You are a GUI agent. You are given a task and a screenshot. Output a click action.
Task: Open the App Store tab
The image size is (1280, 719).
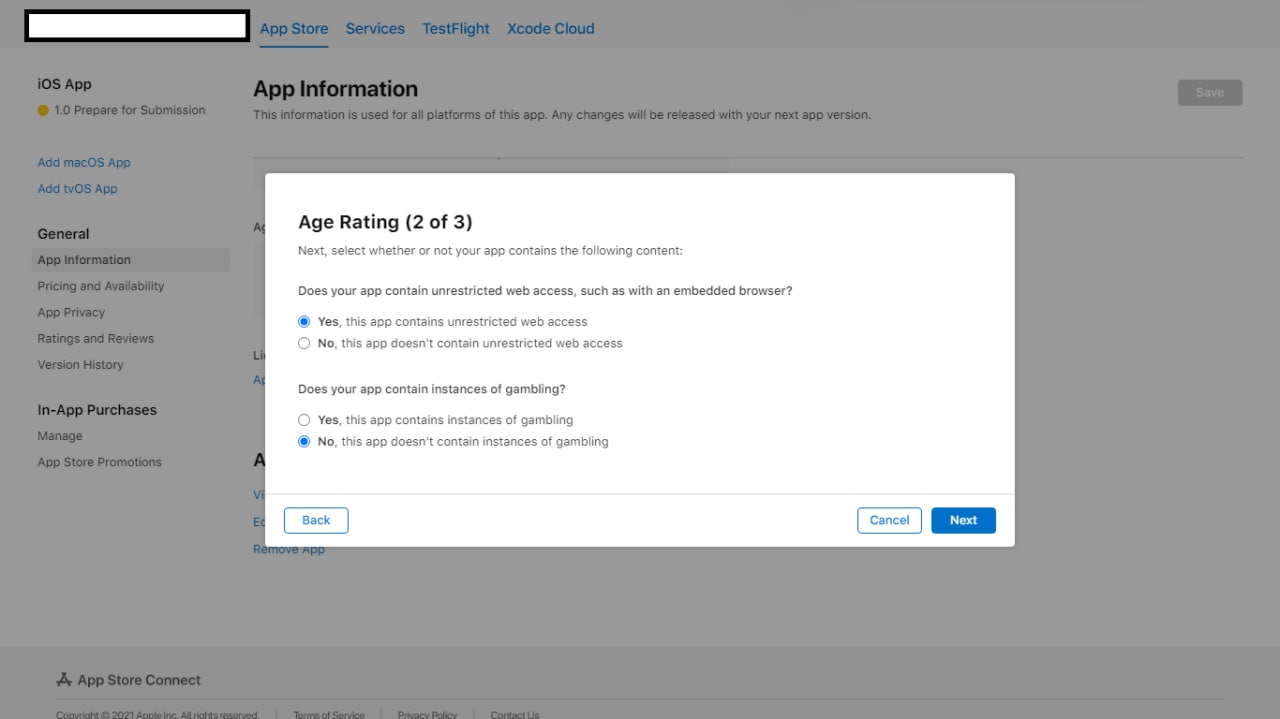pos(294,29)
